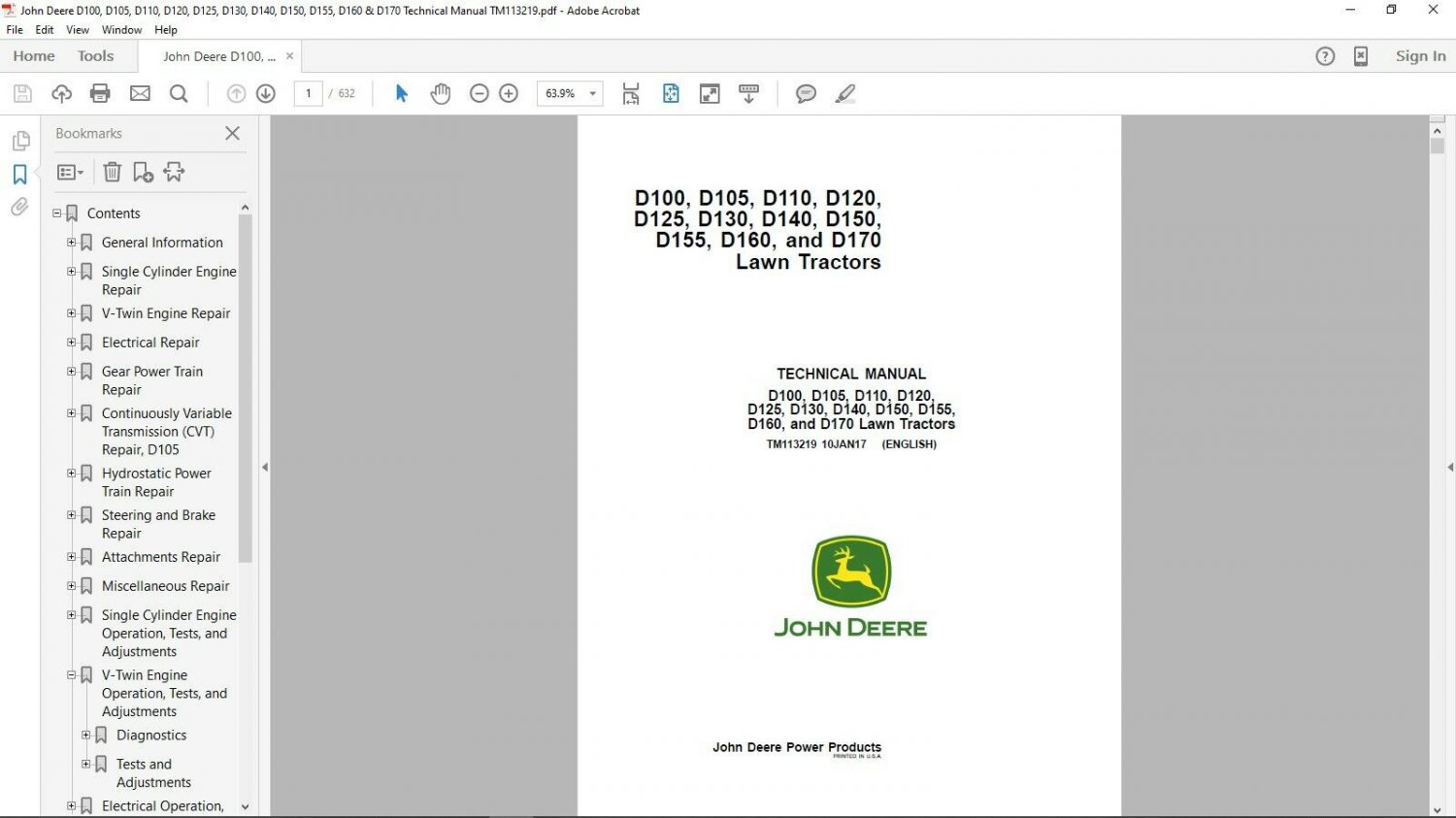This screenshot has height=818, width=1456.
Task: Click the Sign In link
Action: coord(1420,56)
